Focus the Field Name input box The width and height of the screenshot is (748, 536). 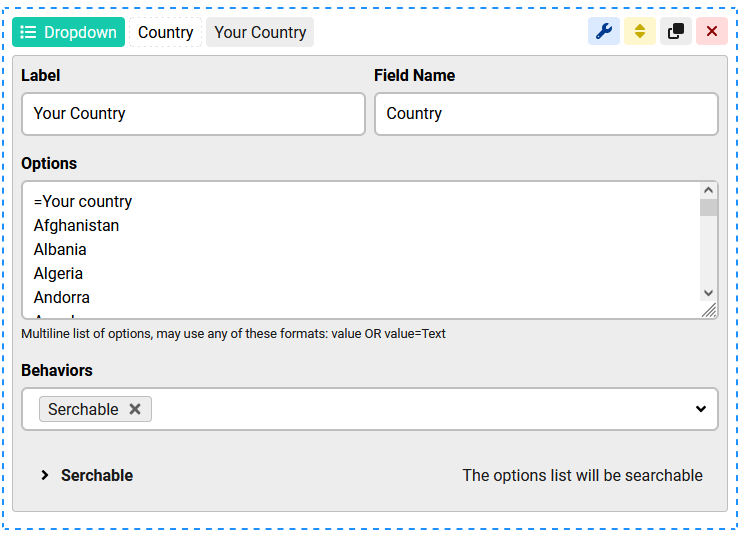pos(546,114)
